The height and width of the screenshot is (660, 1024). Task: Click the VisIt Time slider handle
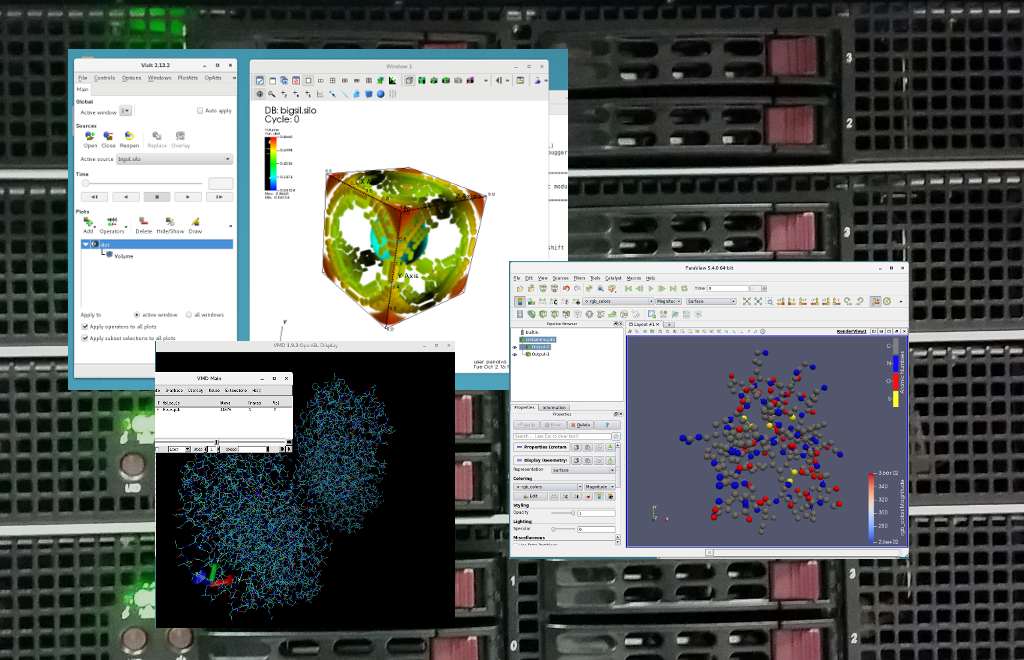point(86,183)
